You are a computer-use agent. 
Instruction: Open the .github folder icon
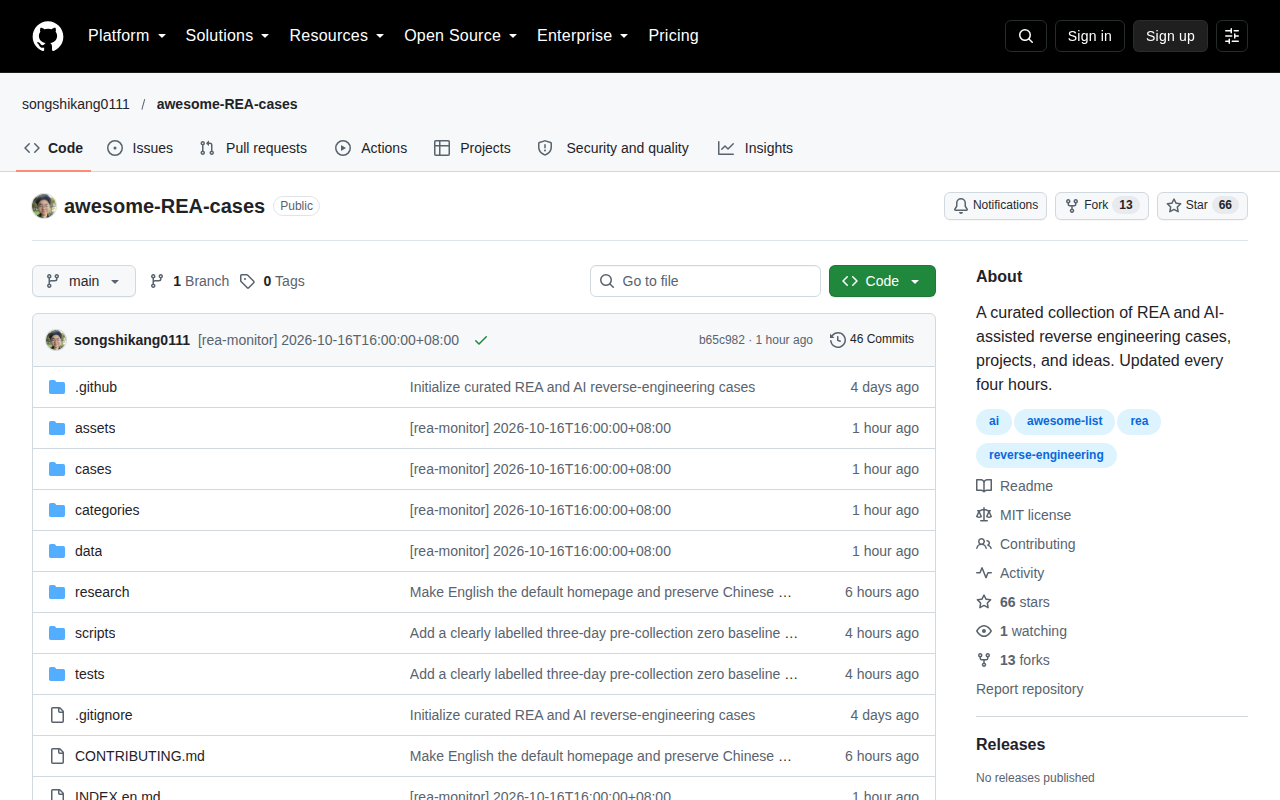pyautogui.click(x=57, y=387)
